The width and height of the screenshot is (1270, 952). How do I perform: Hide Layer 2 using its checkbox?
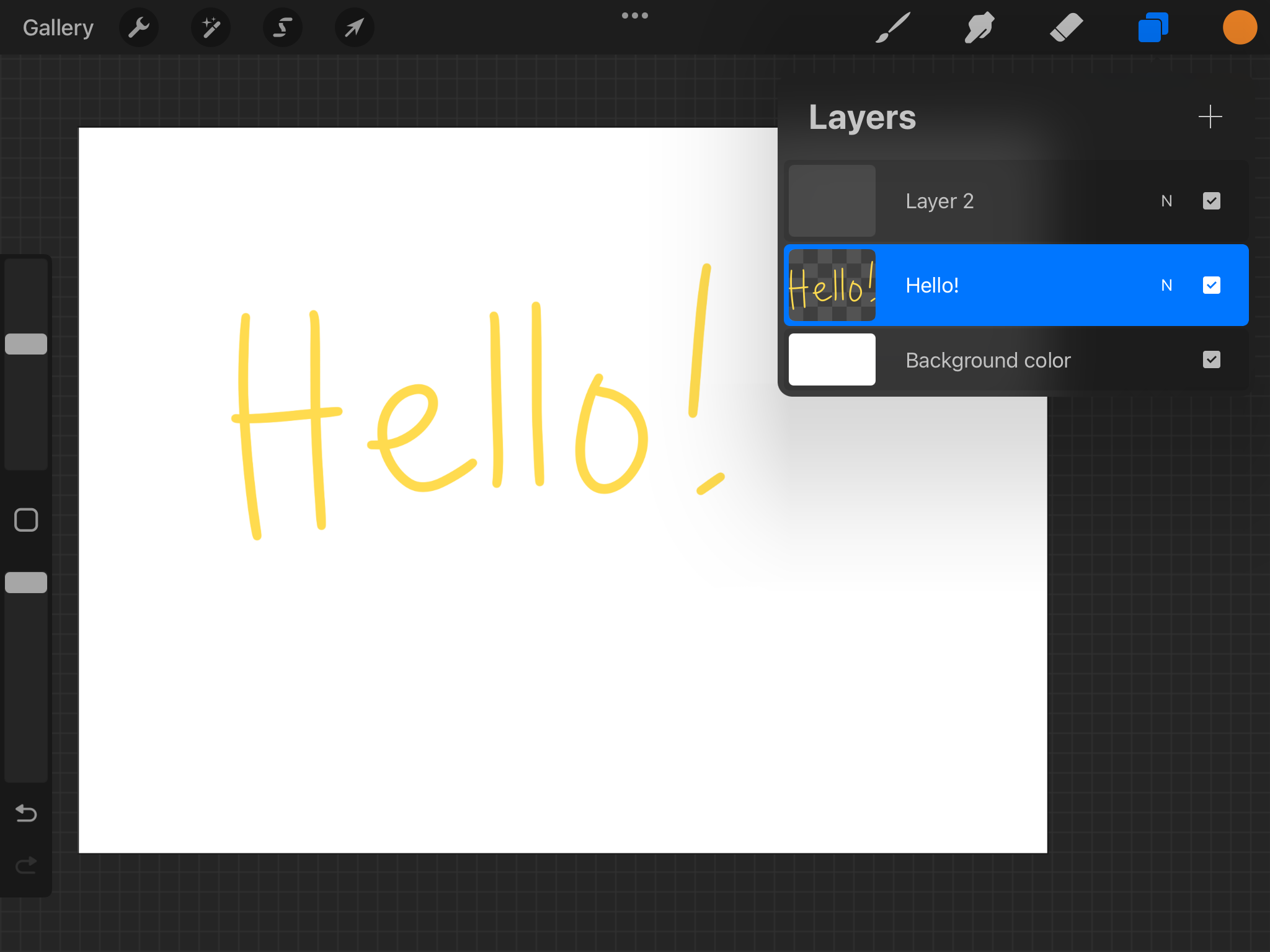pyautogui.click(x=1211, y=201)
